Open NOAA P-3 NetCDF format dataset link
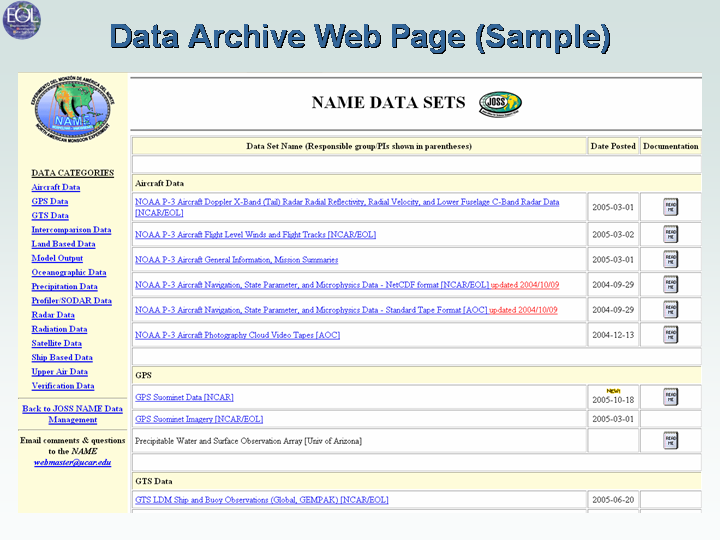The width and height of the screenshot is (720, 540). (312, 285)
